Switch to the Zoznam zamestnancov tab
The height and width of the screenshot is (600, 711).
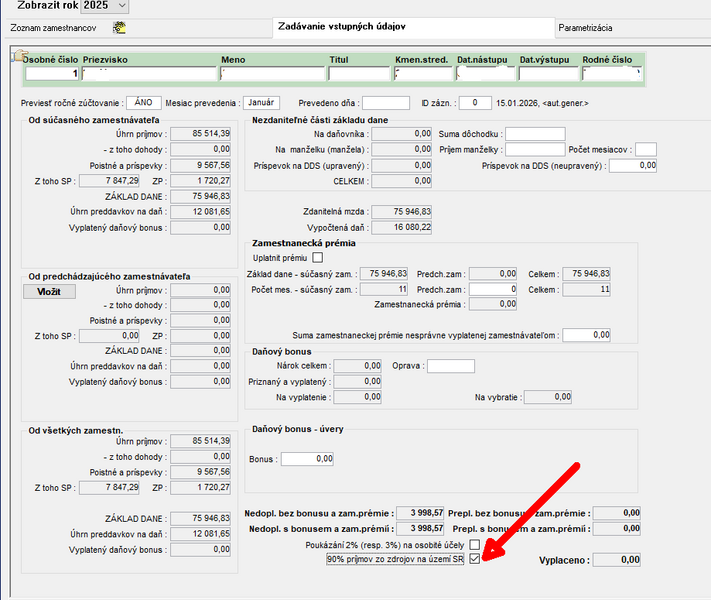(53, 28)
